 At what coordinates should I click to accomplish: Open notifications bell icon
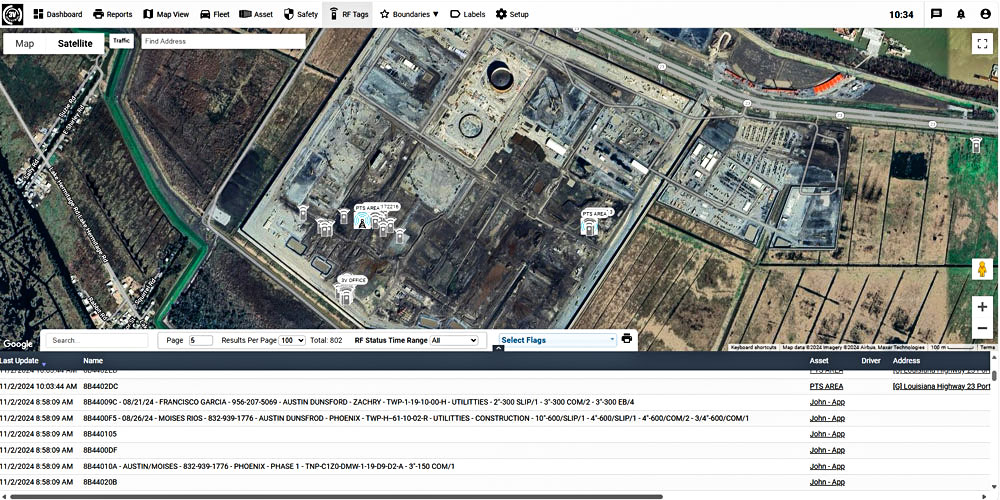961,14
